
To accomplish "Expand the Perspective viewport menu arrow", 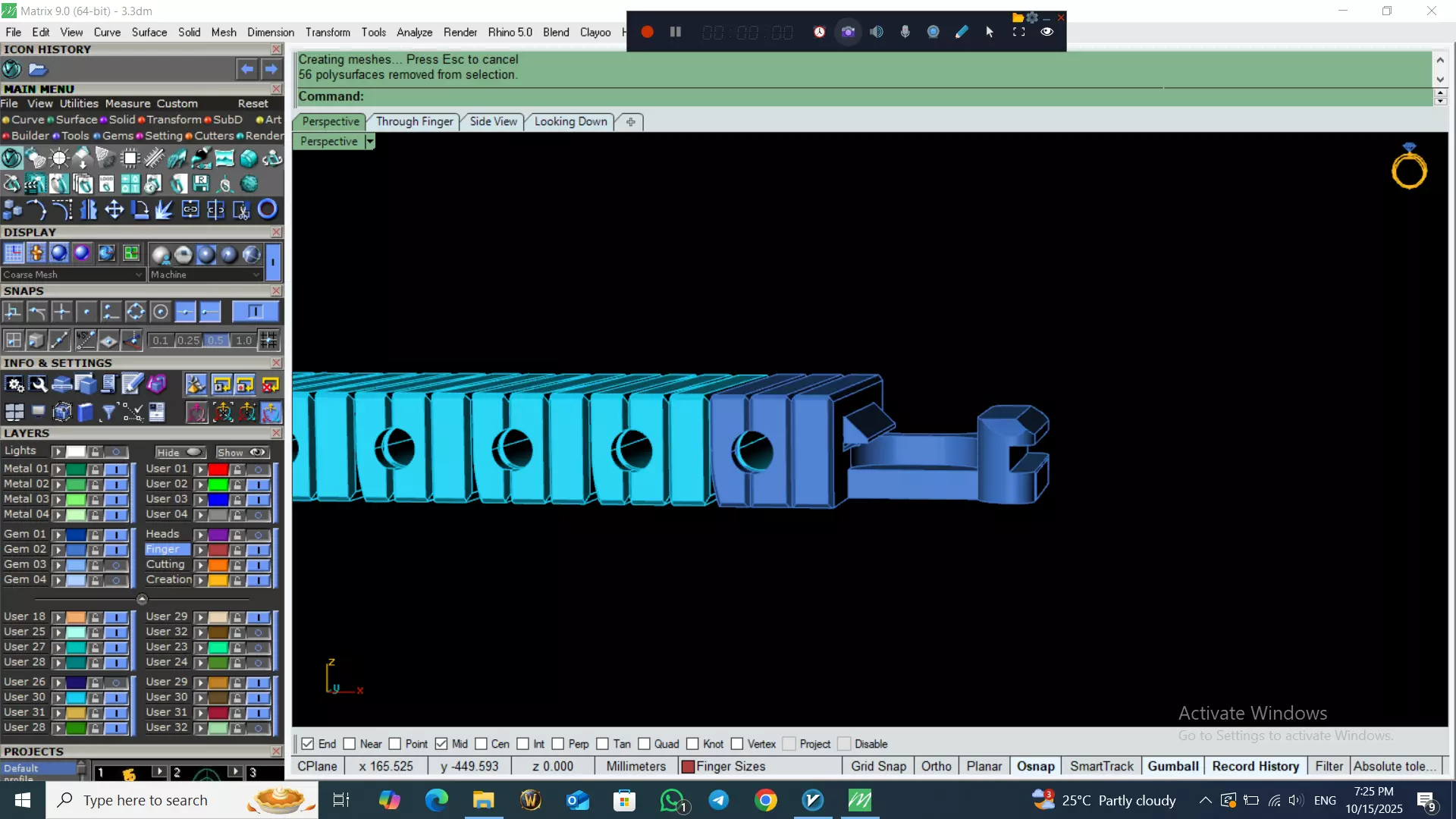I will 370,142.
